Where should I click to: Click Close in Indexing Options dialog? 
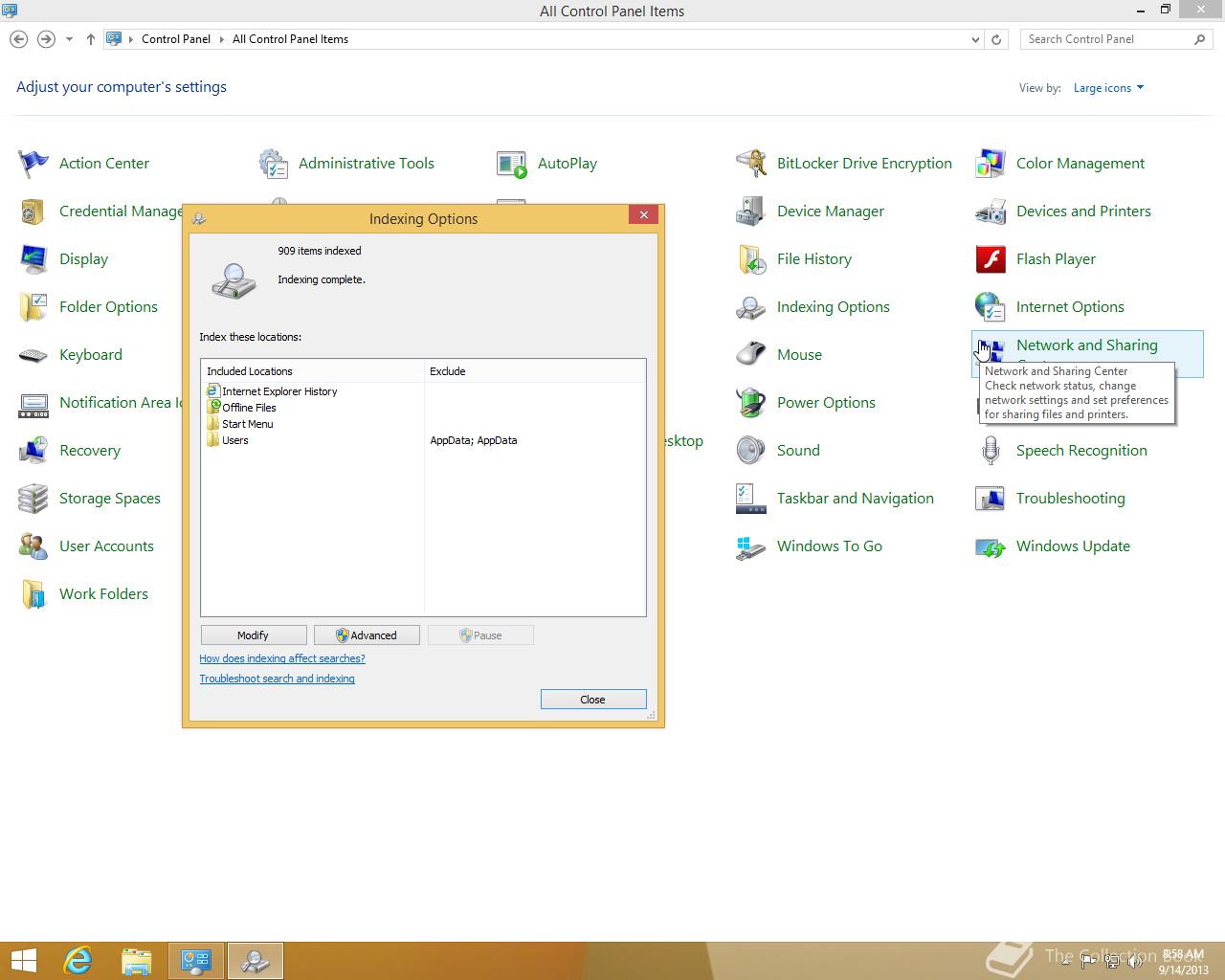pos(593,700)
